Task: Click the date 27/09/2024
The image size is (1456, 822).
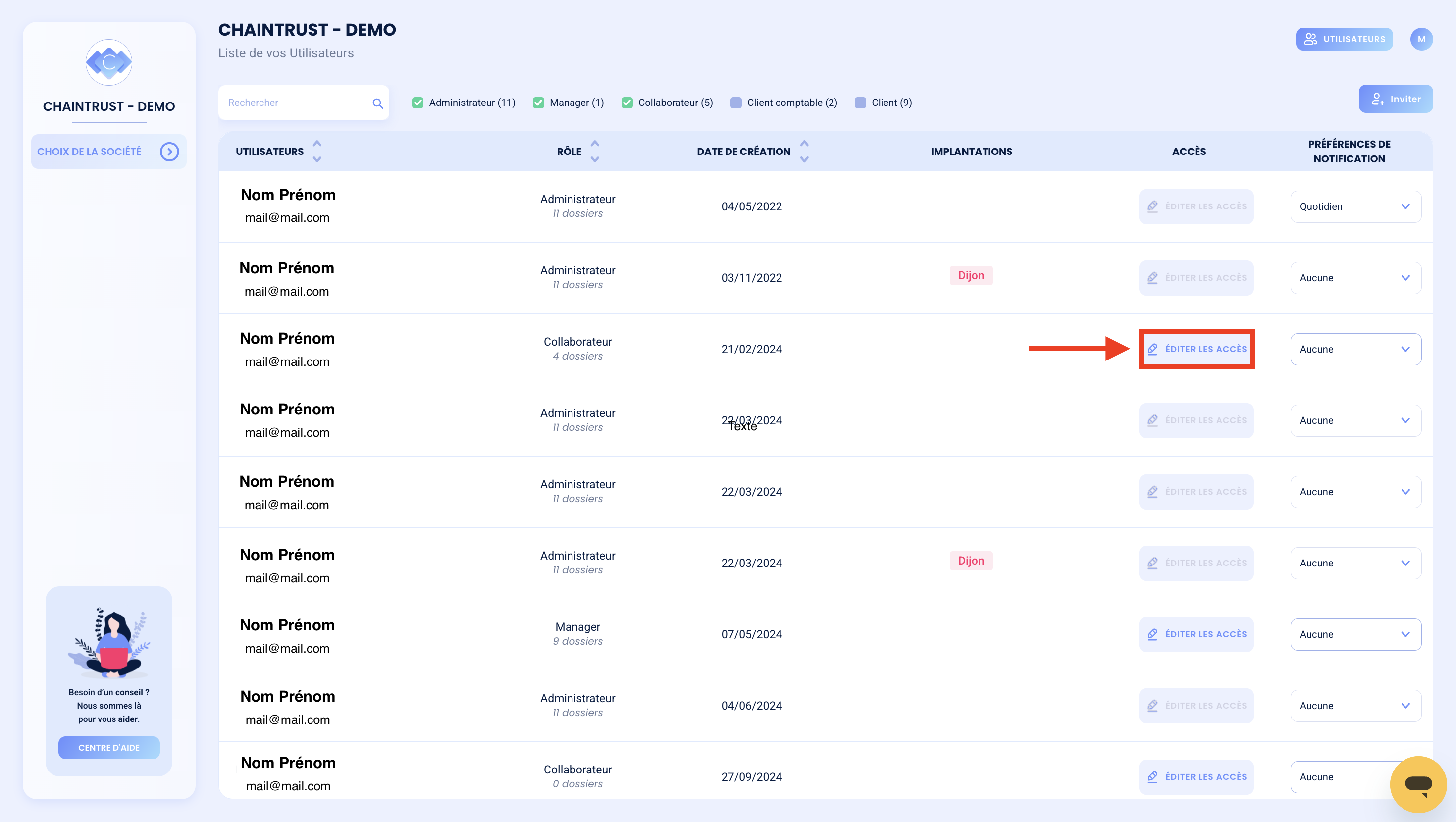Action: click(751, 777)
